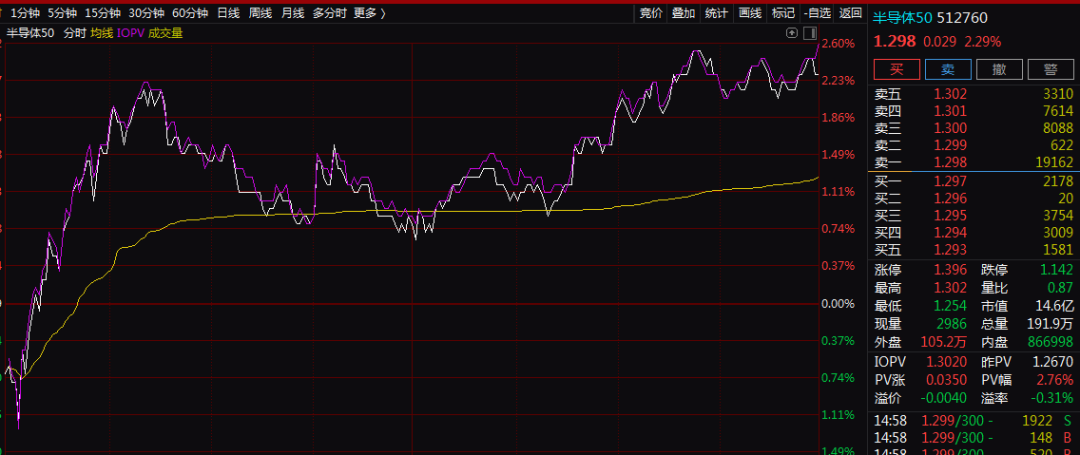1080x455 pixels.
Task: Click the blue 卖 sell button
Action: pyautogui.click(x=948, y=69)
